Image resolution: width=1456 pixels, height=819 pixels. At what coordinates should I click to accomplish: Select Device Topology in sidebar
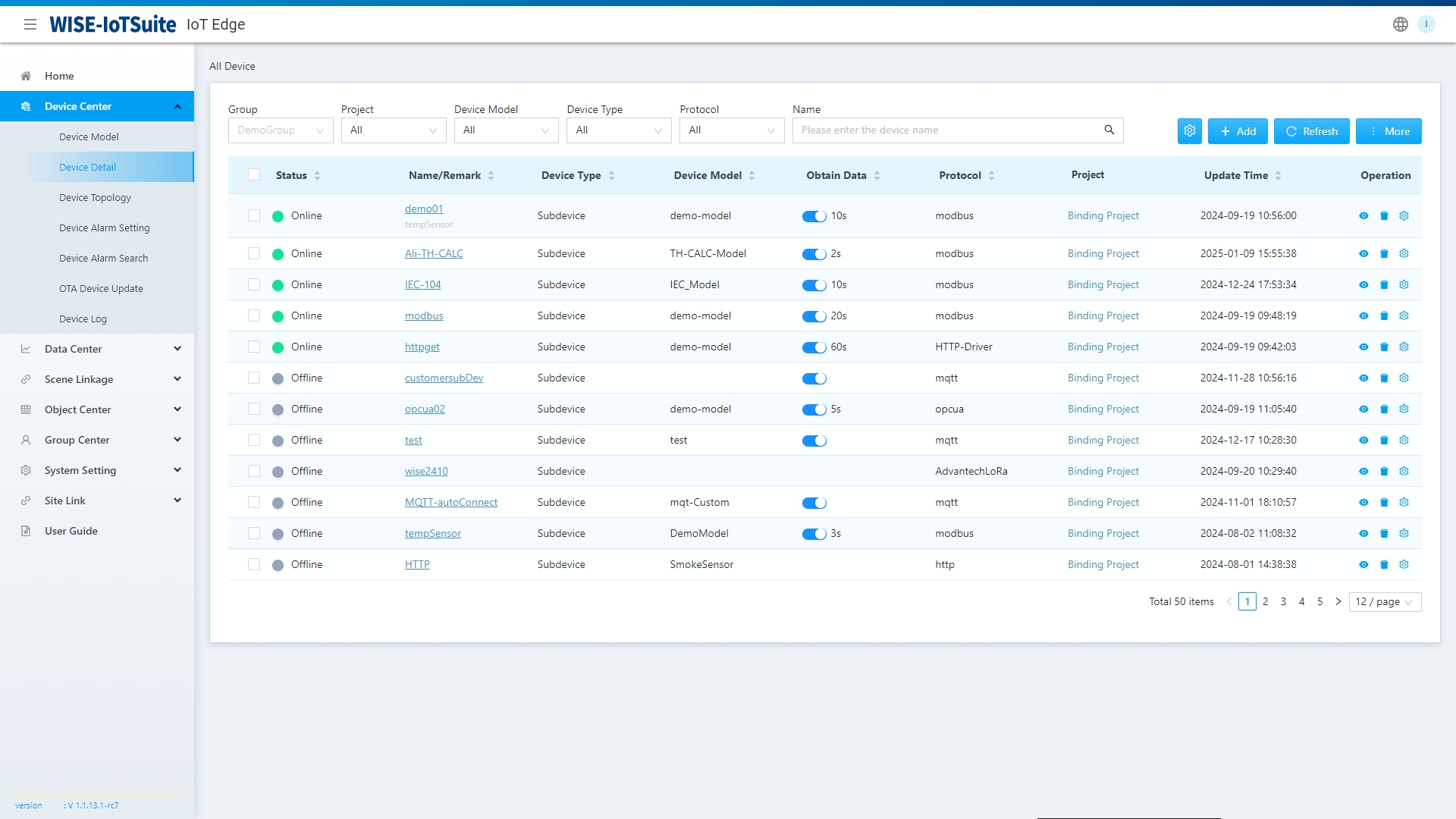click(x=96, y=197)
